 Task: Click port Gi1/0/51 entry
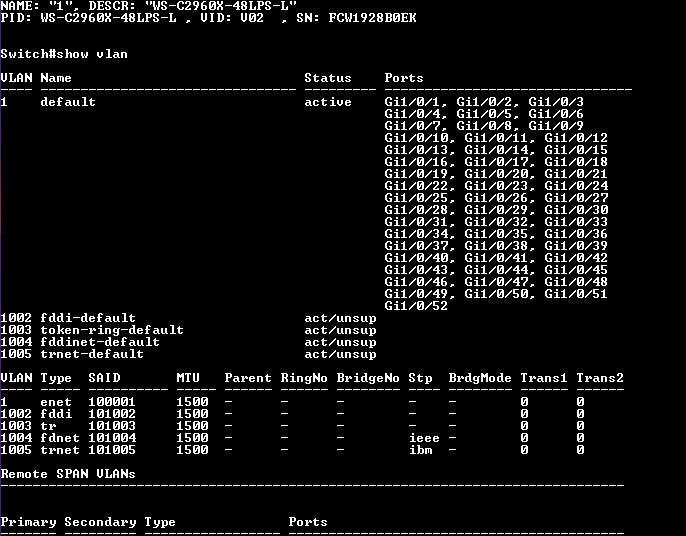pyautogui.click(x=576, y=294)
